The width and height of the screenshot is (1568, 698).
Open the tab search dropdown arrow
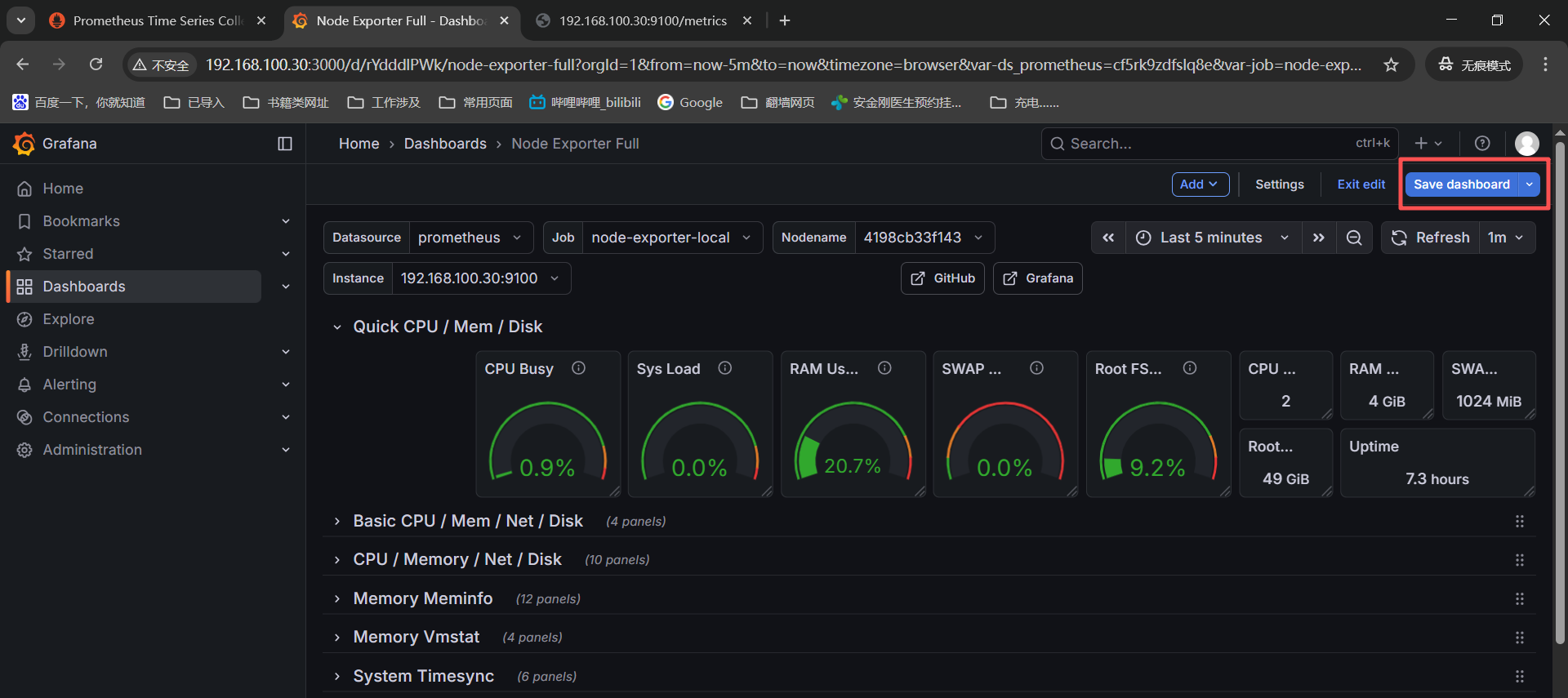click(x=20, y=20)
